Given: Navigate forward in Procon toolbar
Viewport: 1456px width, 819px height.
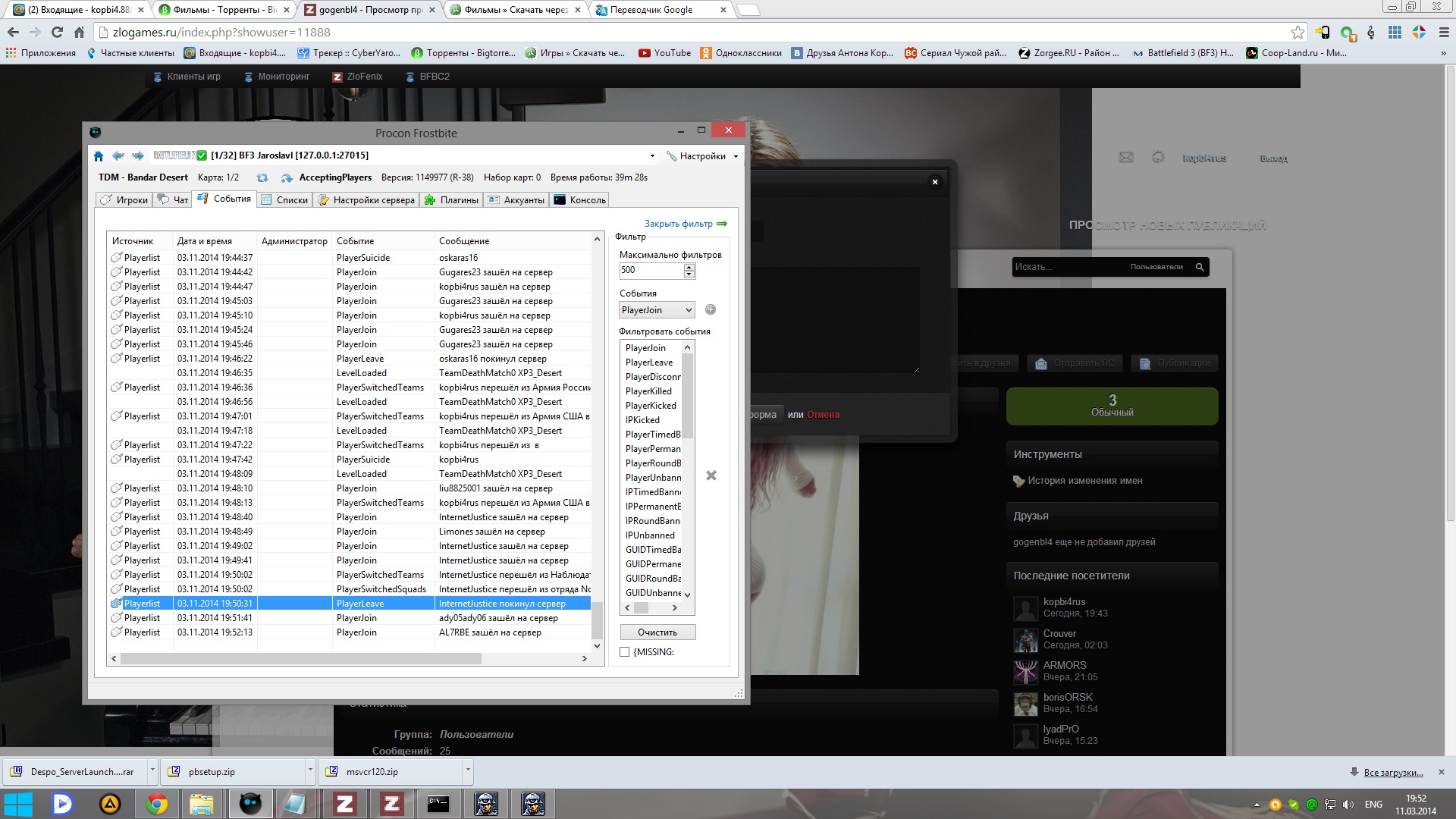Looking at the screenshot, I should pyautogui.click(x=138, y=156).
